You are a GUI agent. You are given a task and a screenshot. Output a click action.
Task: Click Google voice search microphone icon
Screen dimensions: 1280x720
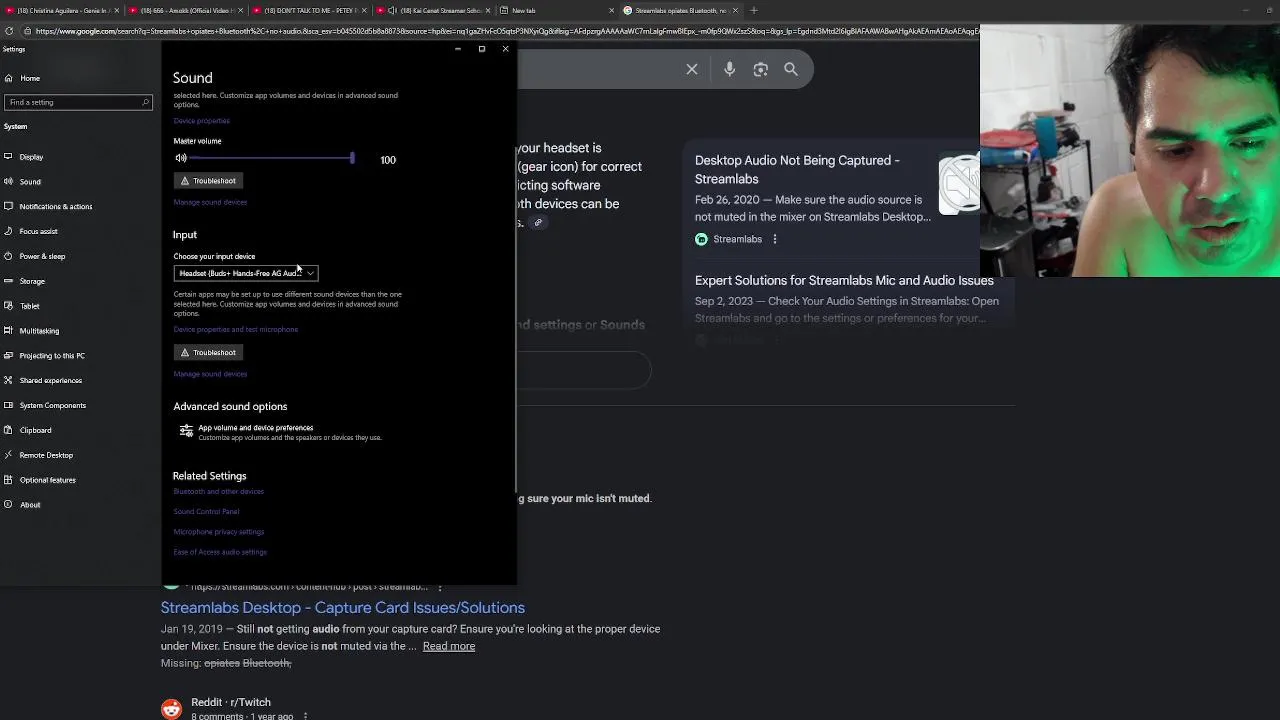[730, 69]
